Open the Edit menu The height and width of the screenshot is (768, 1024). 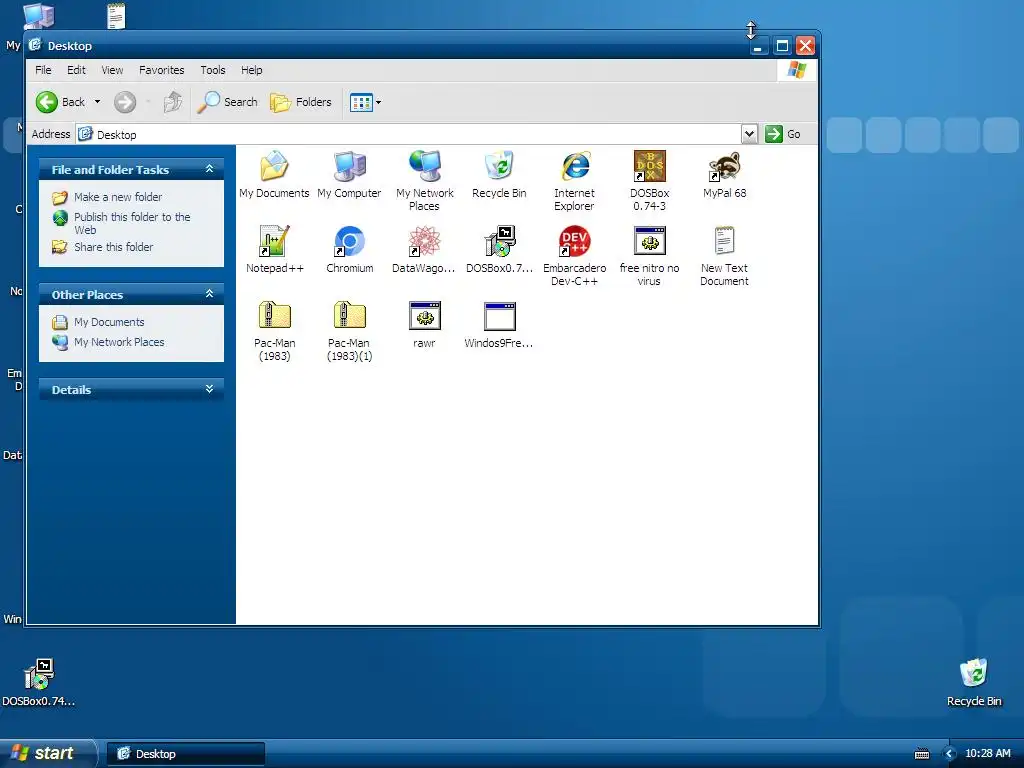(x=76, y=70)
